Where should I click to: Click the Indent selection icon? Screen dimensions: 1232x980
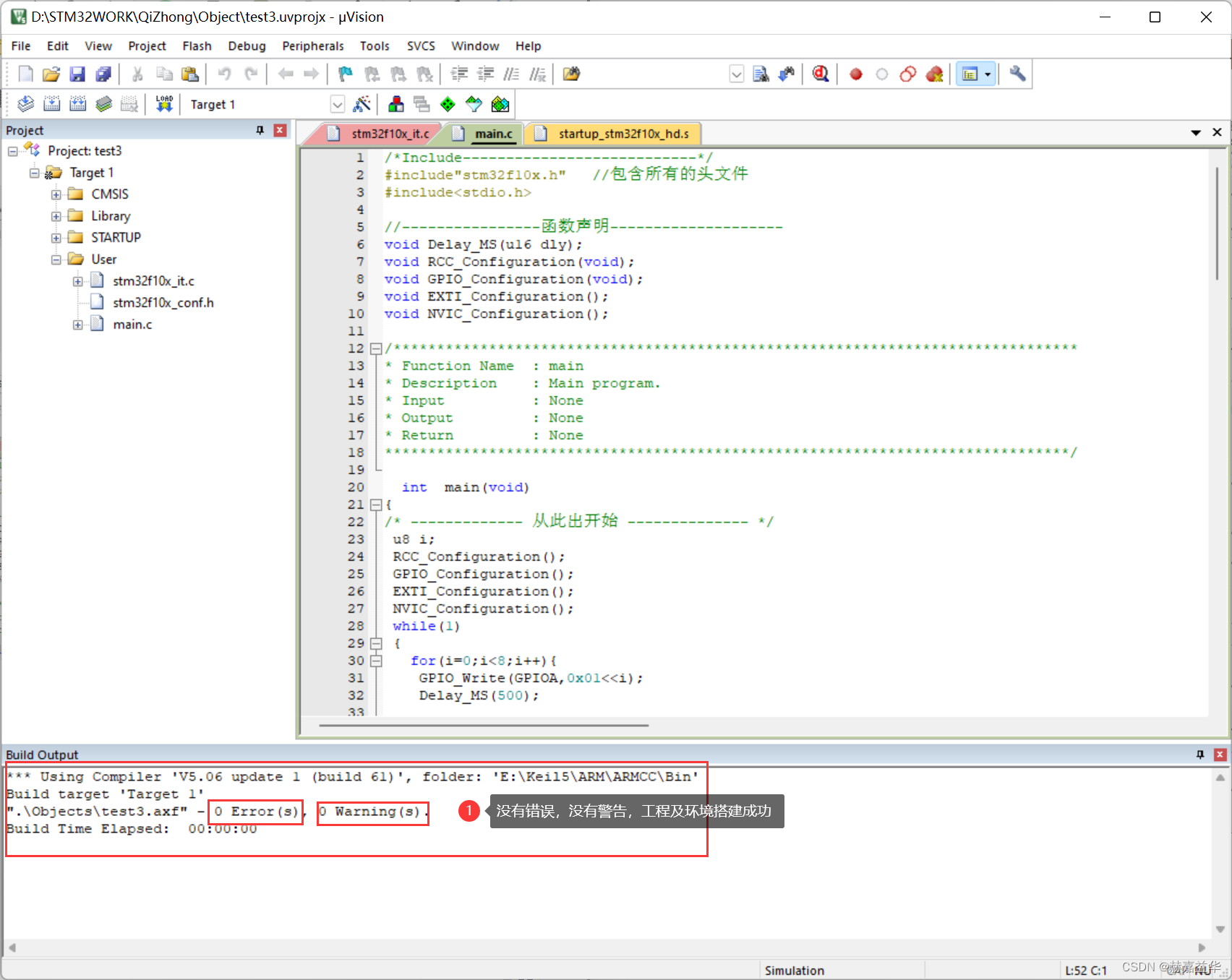pos(459,74)
